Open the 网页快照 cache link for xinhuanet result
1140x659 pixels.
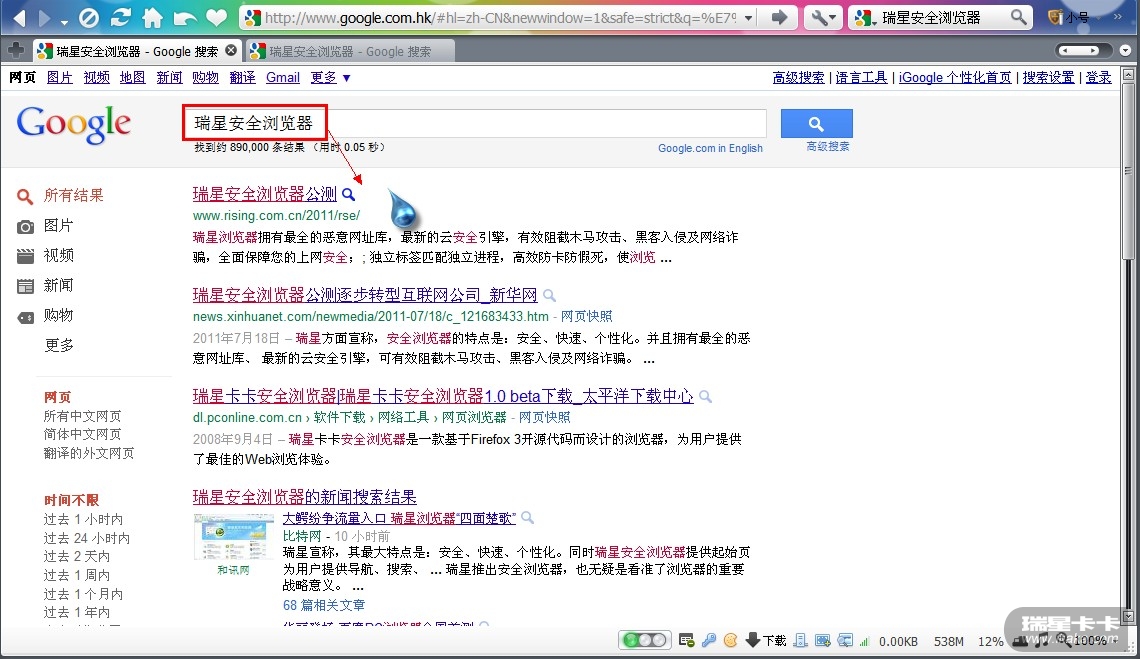(587, 316)
